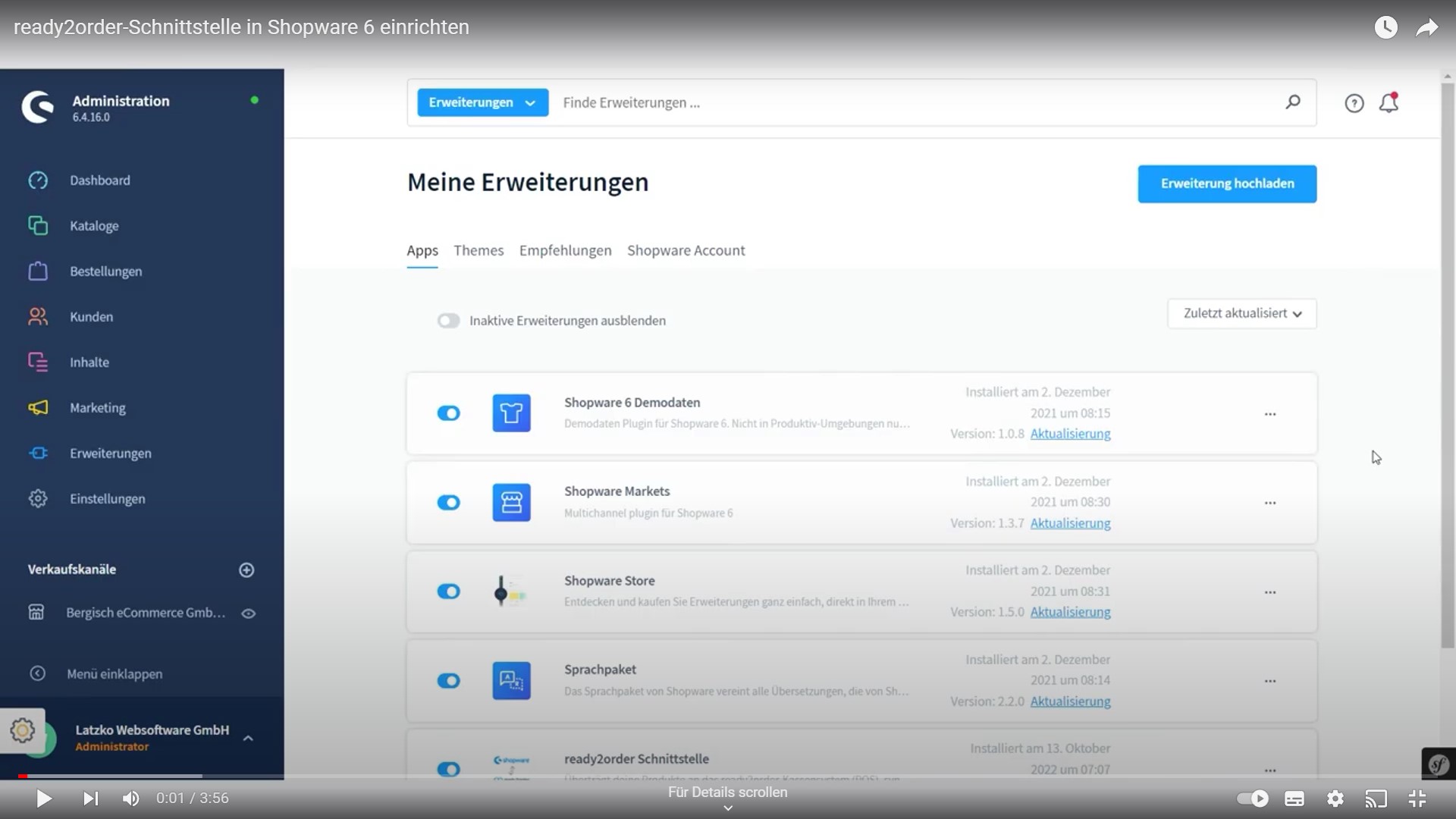Switch to the Themes tab
Screen dimensions: 1456x819
point(479,251)
